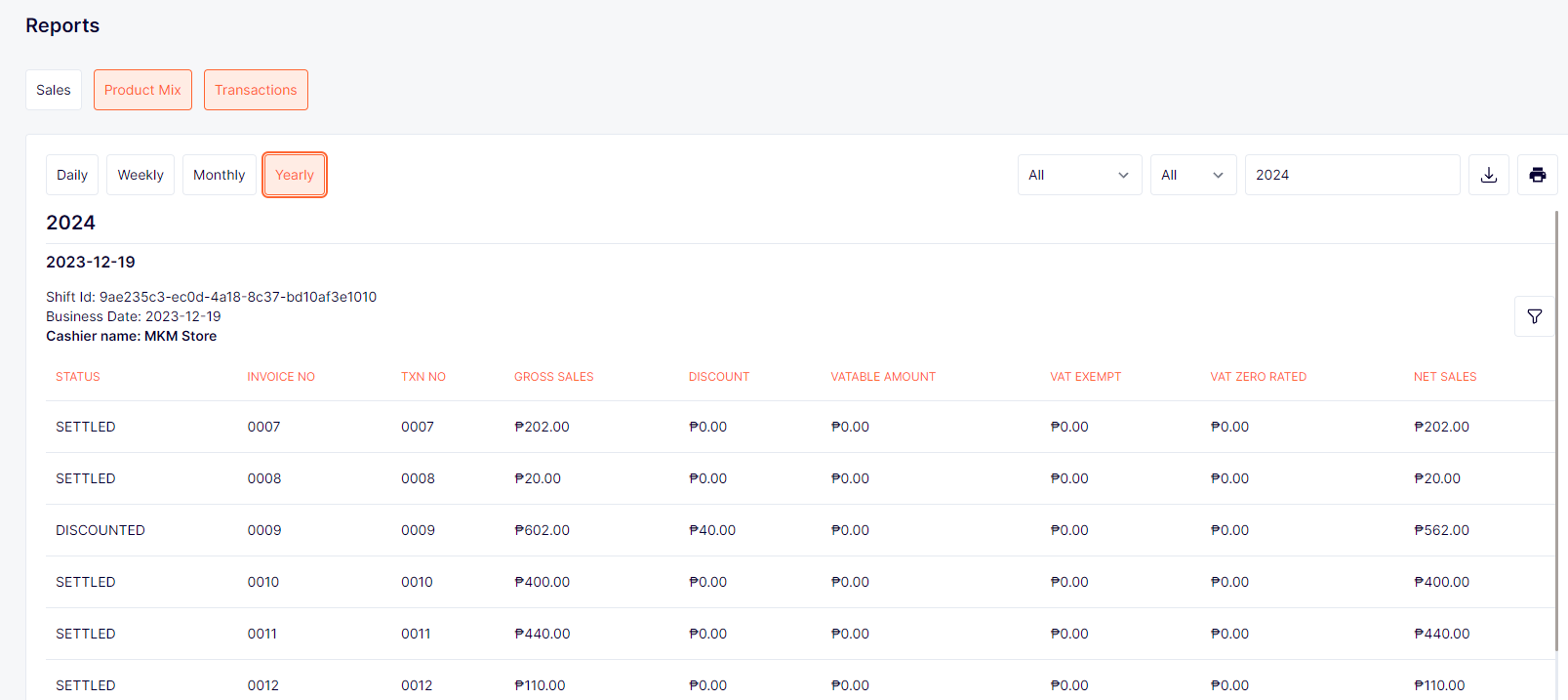Switch to the Weekly period view
Viewport: 1568px width, 700px height.
141,175
